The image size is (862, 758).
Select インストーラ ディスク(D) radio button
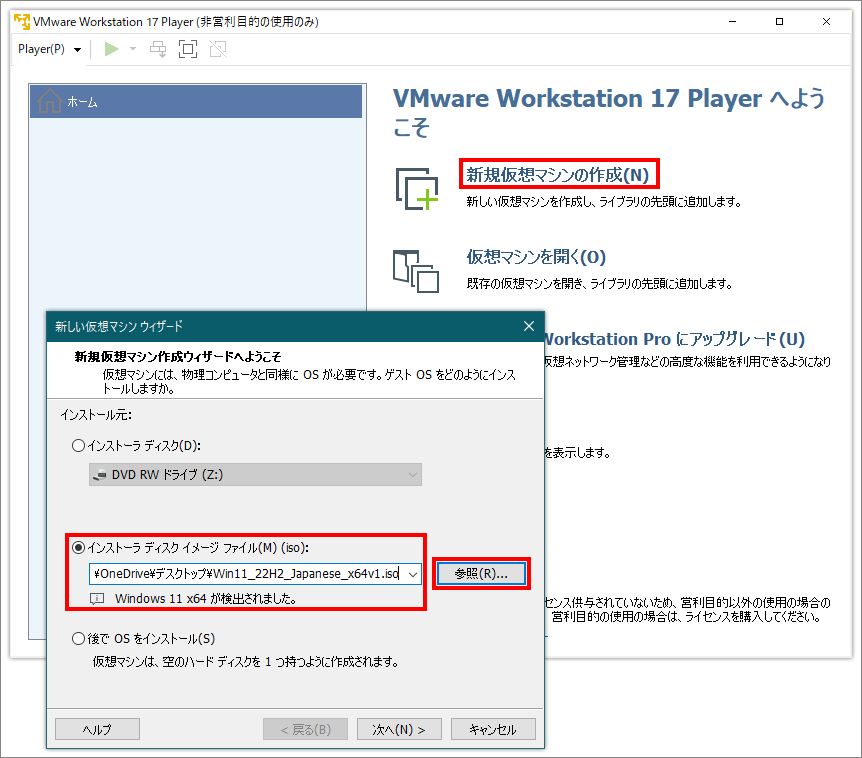(x=79, y=446)
